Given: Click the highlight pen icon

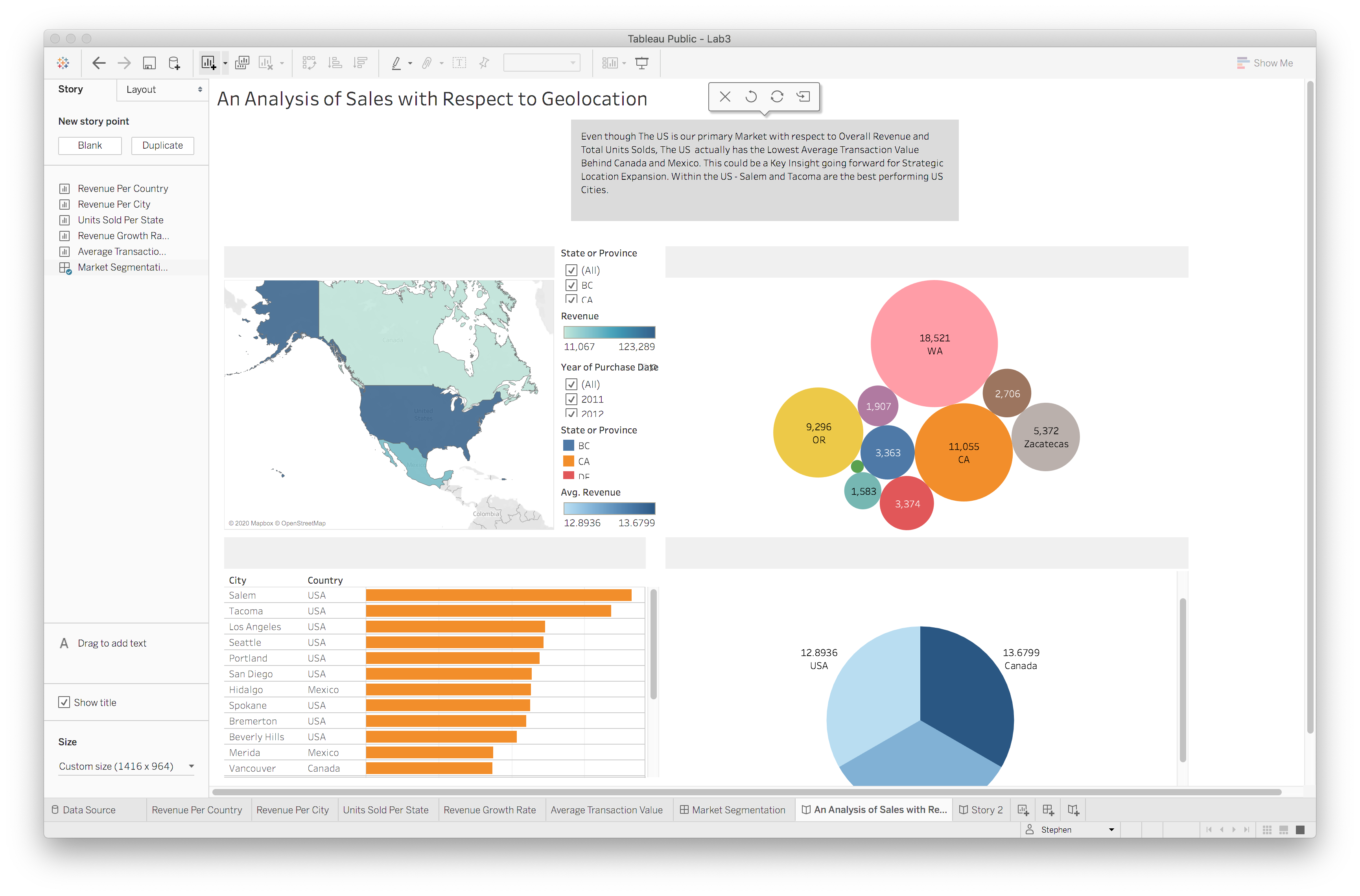Looking at the screenshot, I should pyautogui.click(x=396, y=63).
